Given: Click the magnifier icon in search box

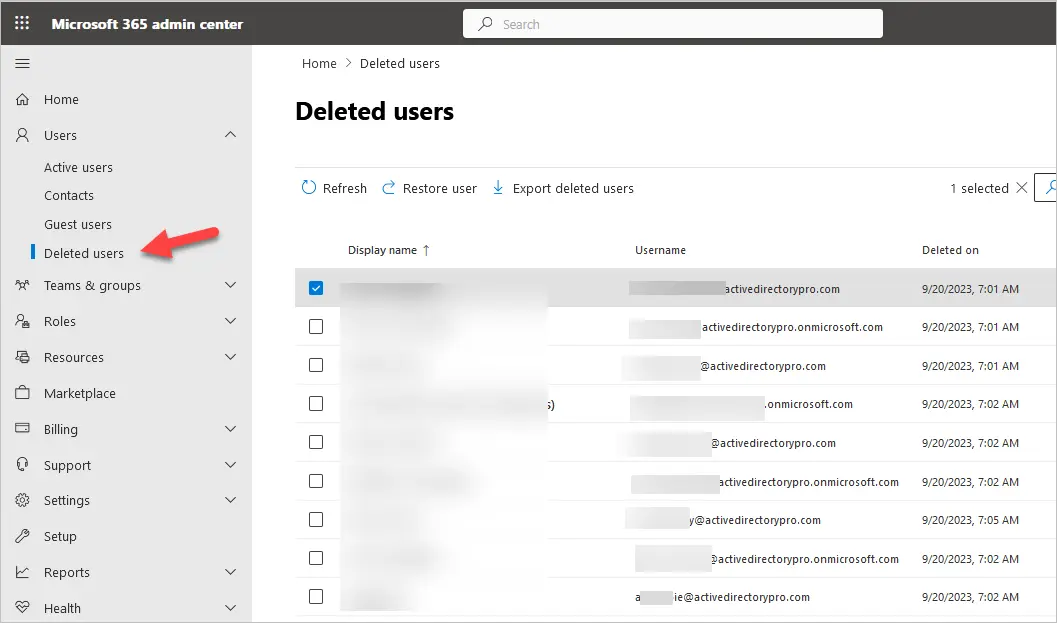Looking at the screenshot, I should tap(485, 24).
